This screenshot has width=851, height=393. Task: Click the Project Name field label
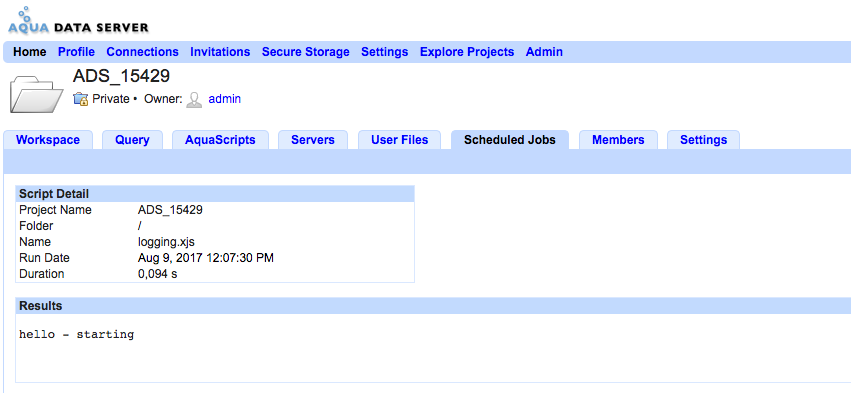coord(55,210)
